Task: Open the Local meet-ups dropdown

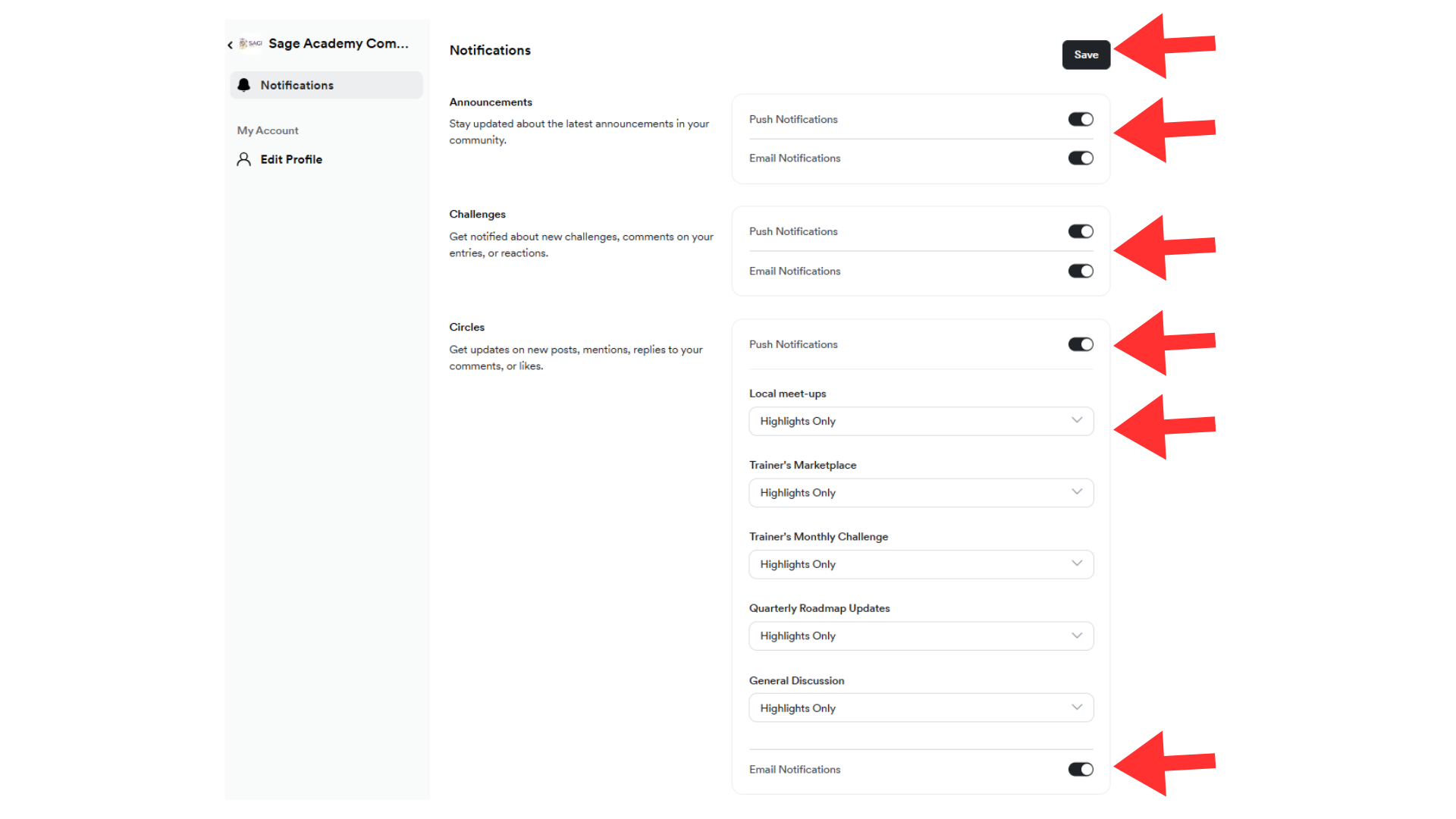Action: (x=921, y=421)
